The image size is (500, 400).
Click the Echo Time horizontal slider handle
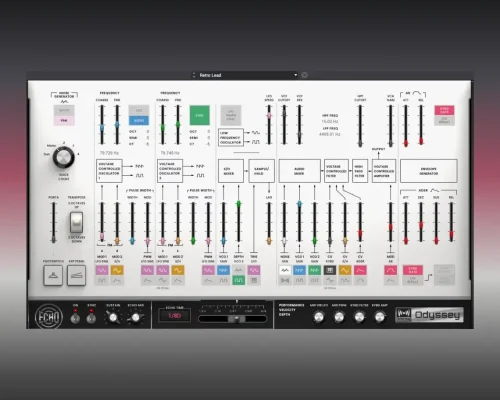click(x=237, y=319)
